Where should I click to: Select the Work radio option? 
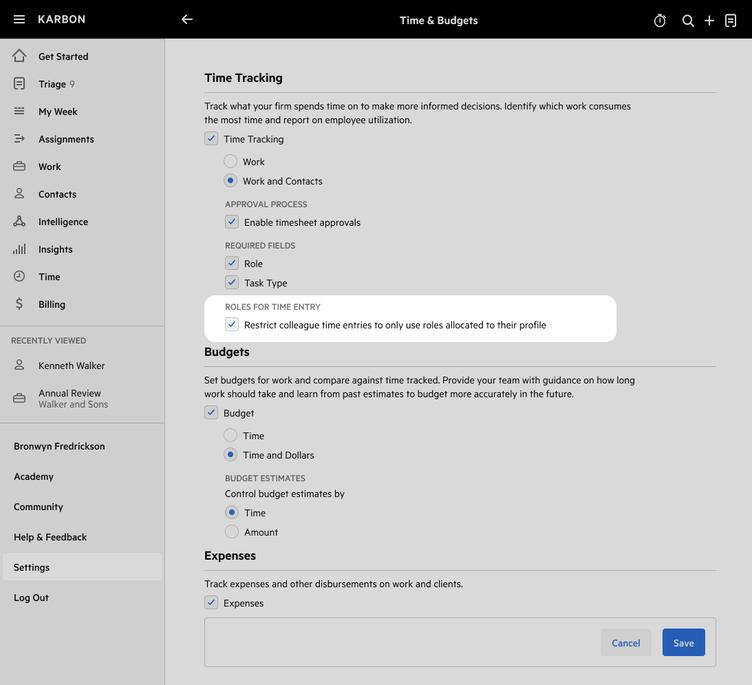point(231,162)
